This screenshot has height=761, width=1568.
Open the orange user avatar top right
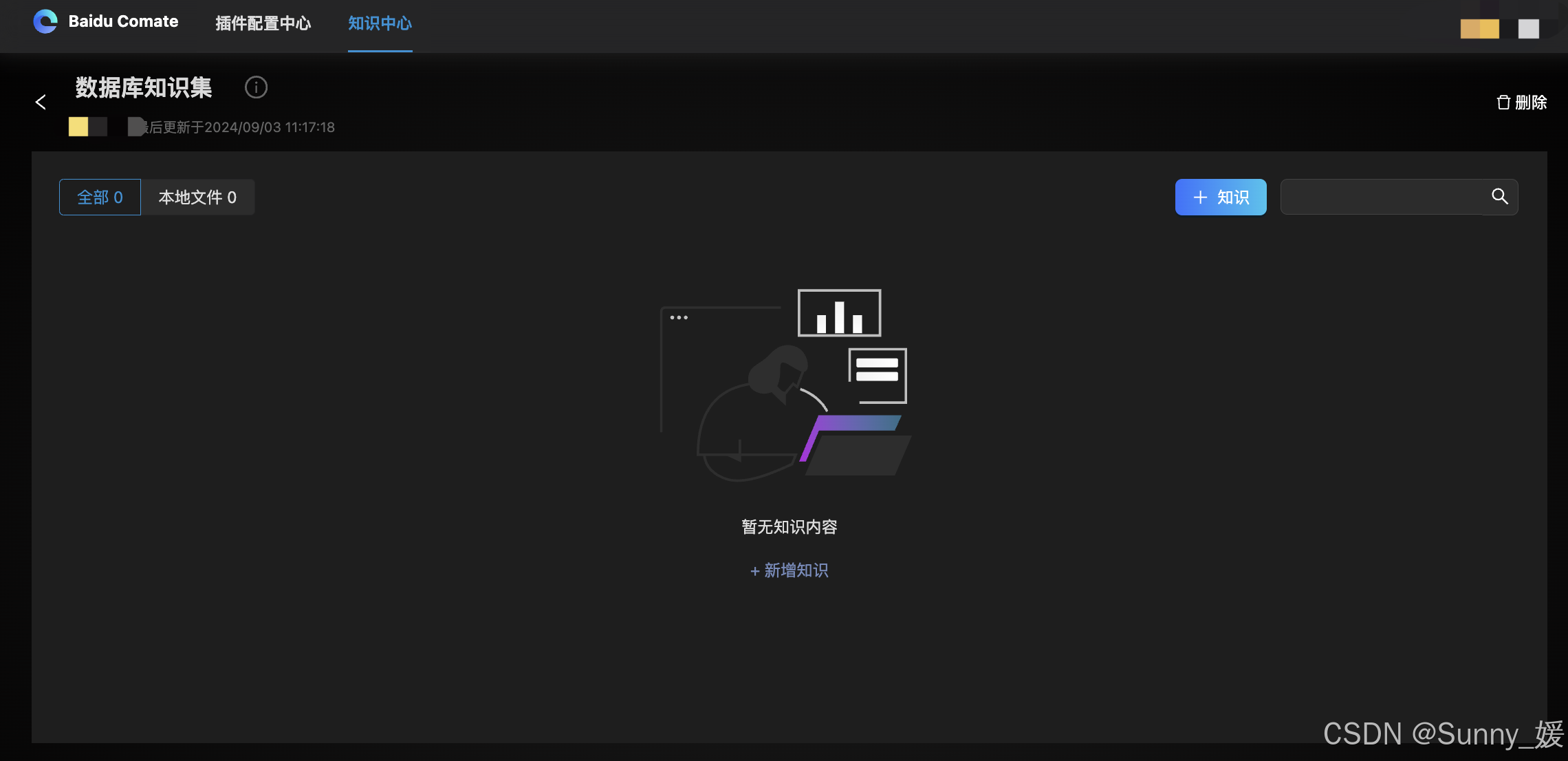pos(1479,28)
